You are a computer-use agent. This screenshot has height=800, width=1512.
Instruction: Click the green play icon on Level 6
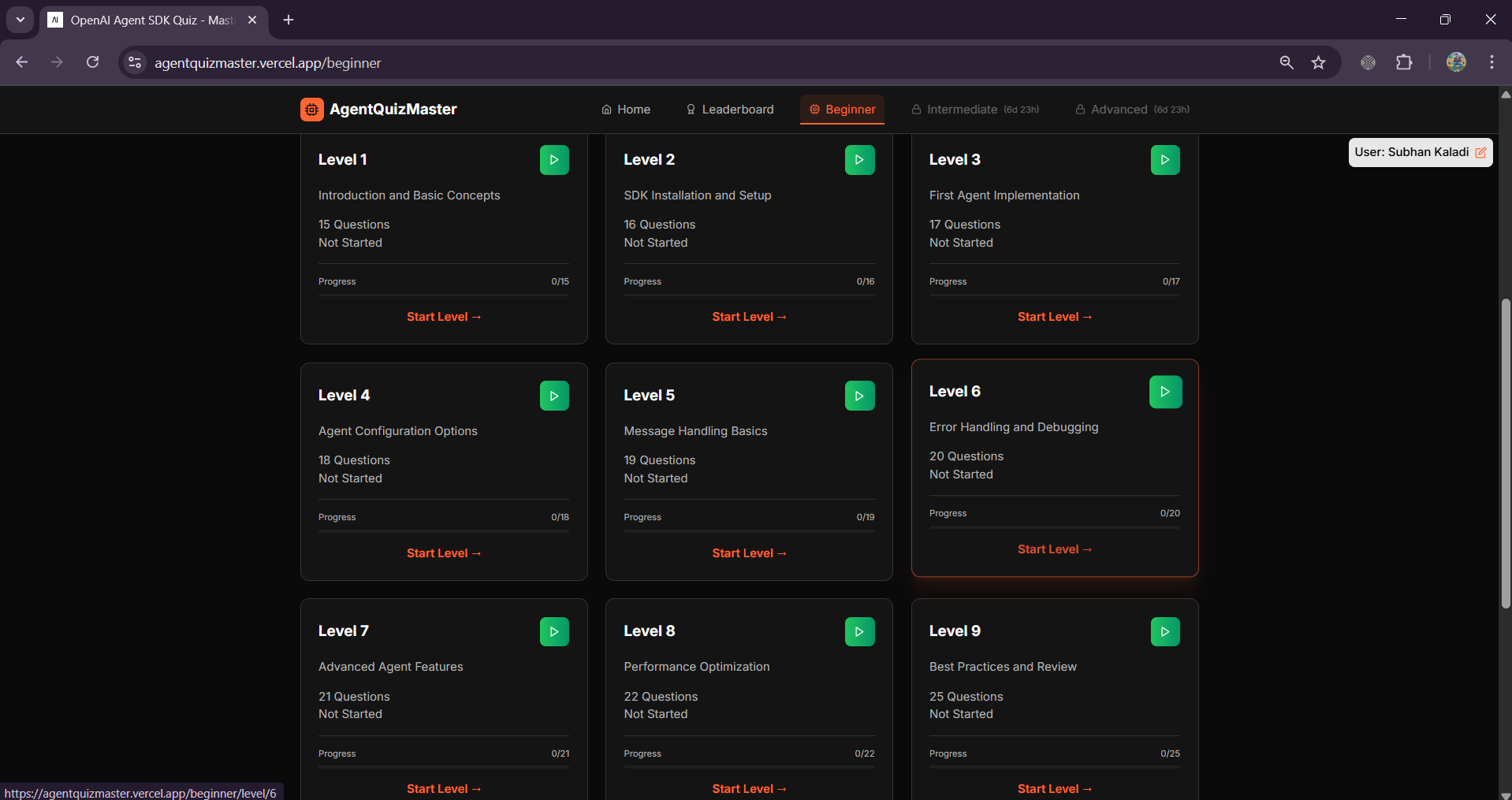1165,392
